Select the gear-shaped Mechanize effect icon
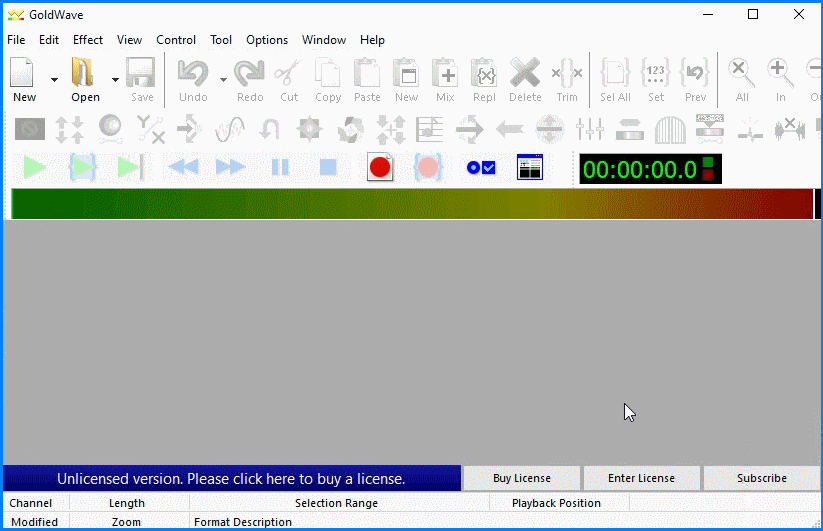This screenshot has height=531, width=823. coord(309,129)
